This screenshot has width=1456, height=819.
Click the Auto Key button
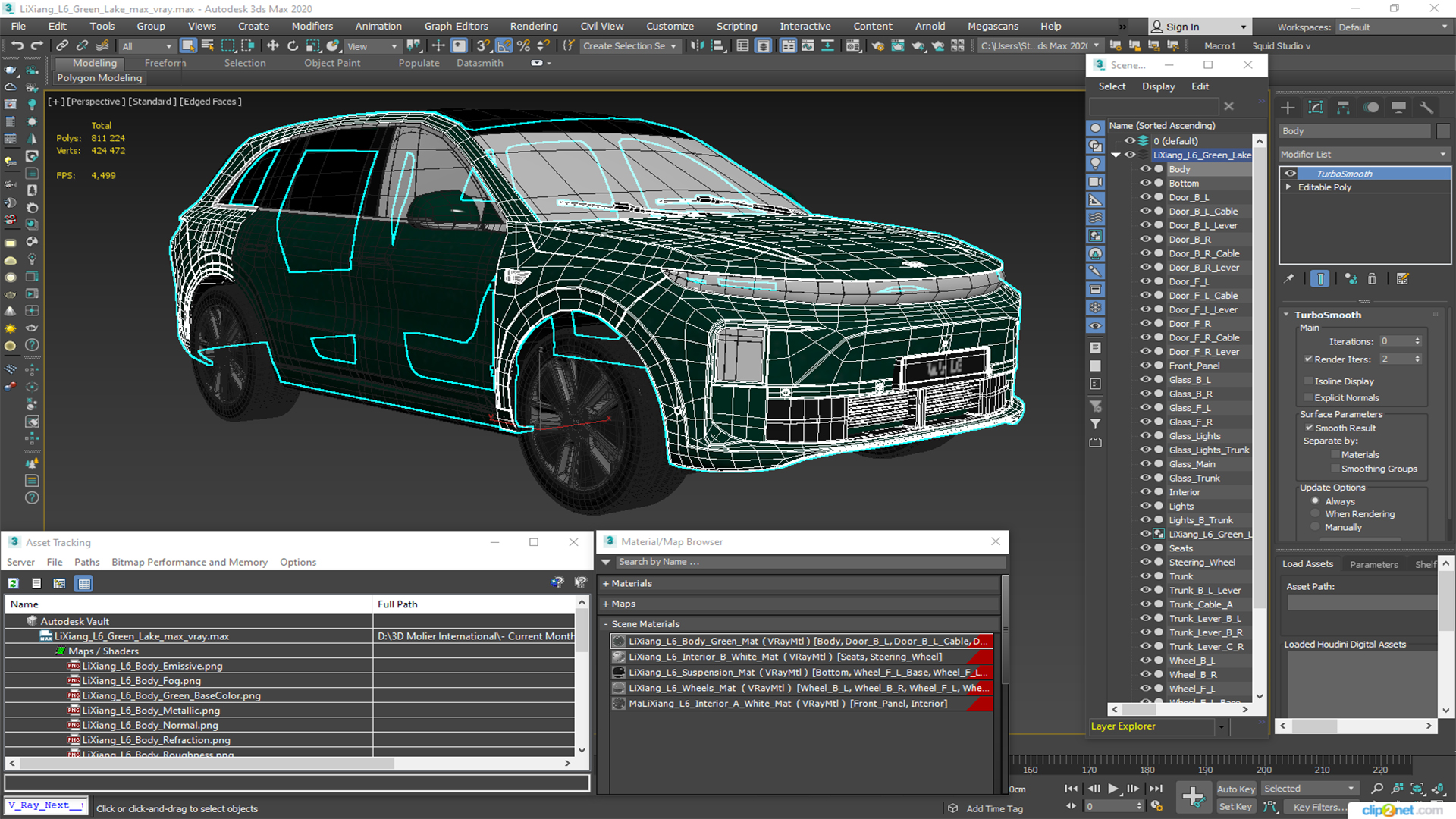[x=1236, y=789]
